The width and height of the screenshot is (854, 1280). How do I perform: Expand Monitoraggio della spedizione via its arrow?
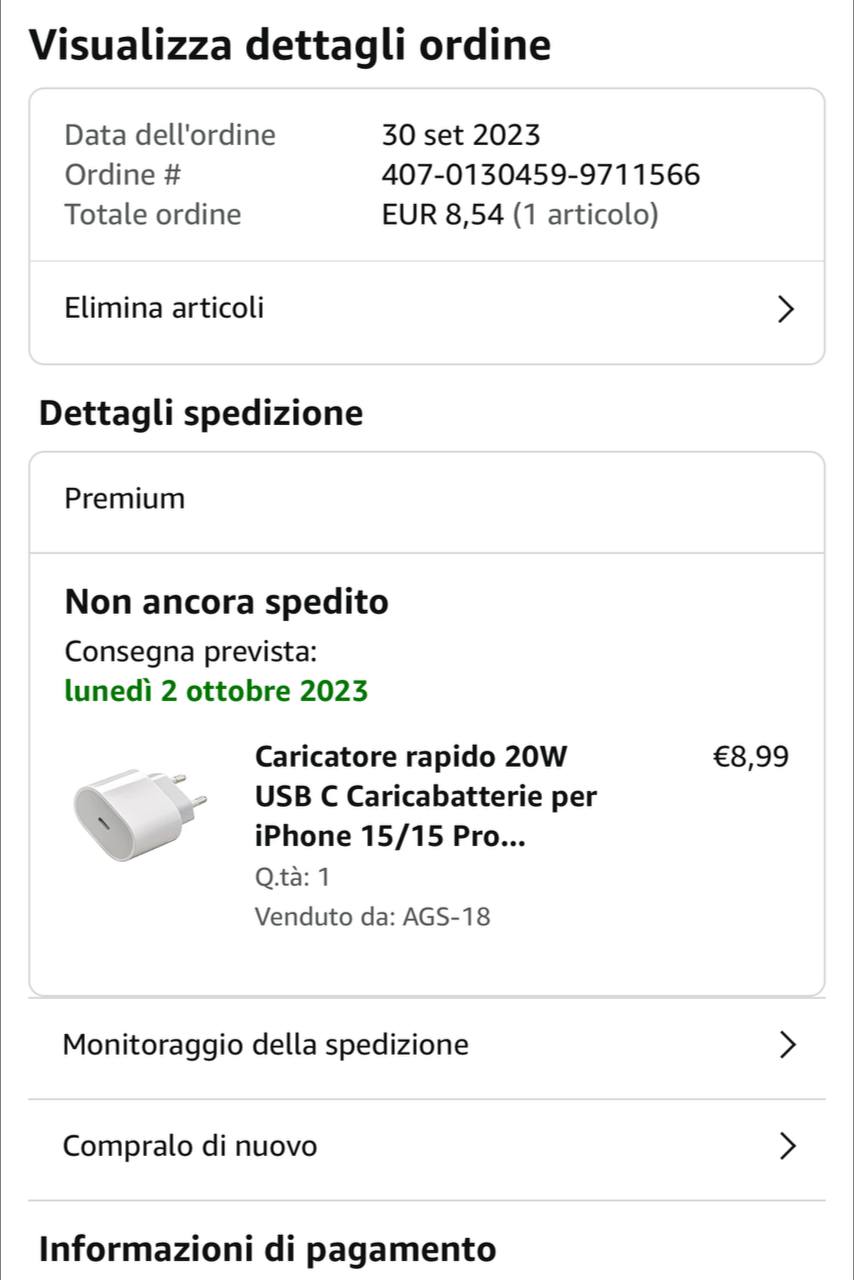coord(787,1046)
